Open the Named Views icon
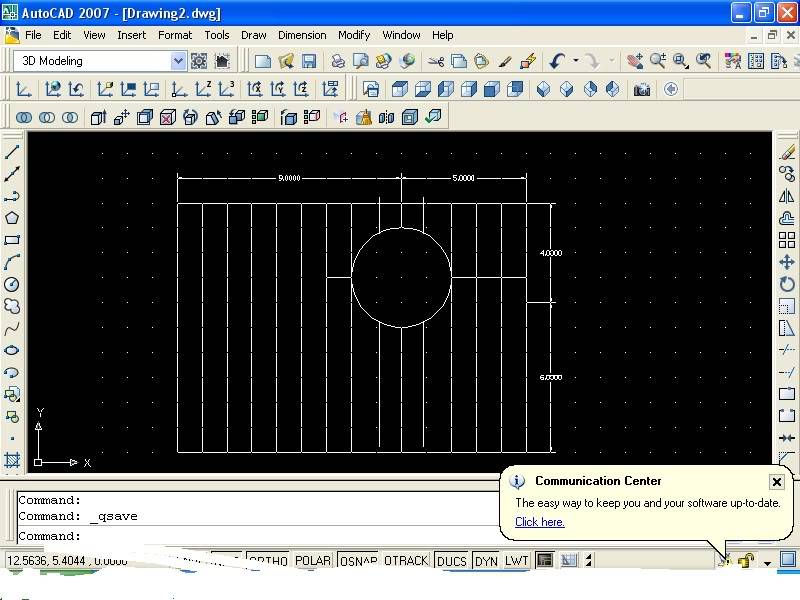 371,90
